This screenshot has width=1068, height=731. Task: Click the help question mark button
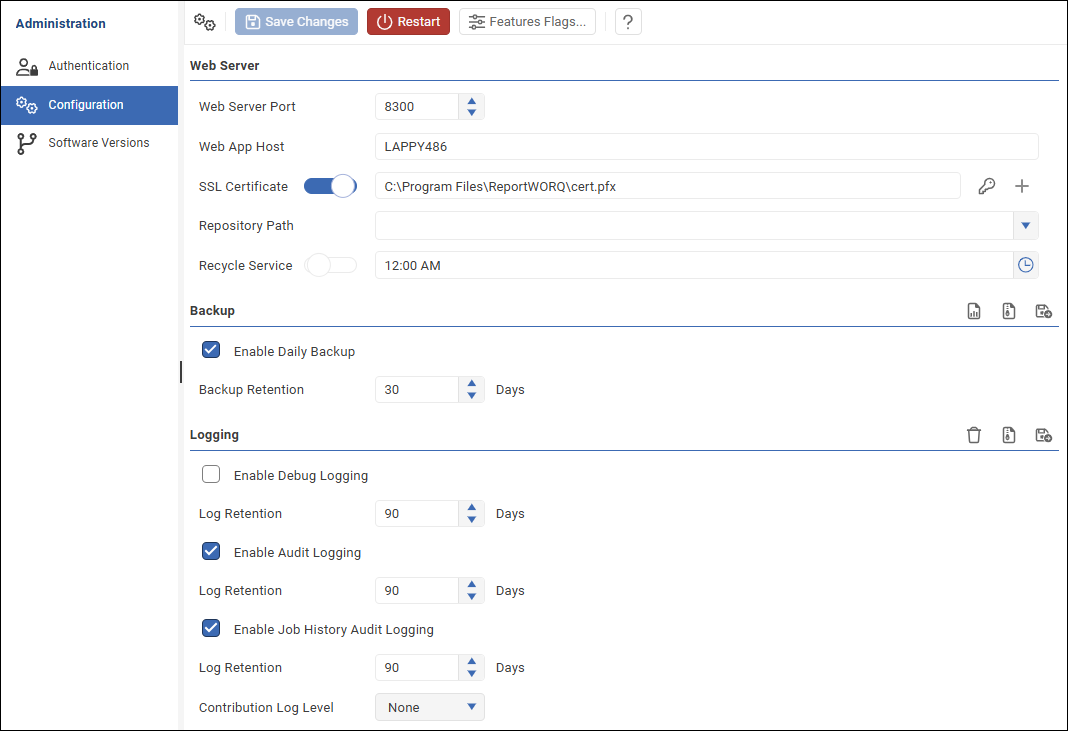tap(628, 22)
